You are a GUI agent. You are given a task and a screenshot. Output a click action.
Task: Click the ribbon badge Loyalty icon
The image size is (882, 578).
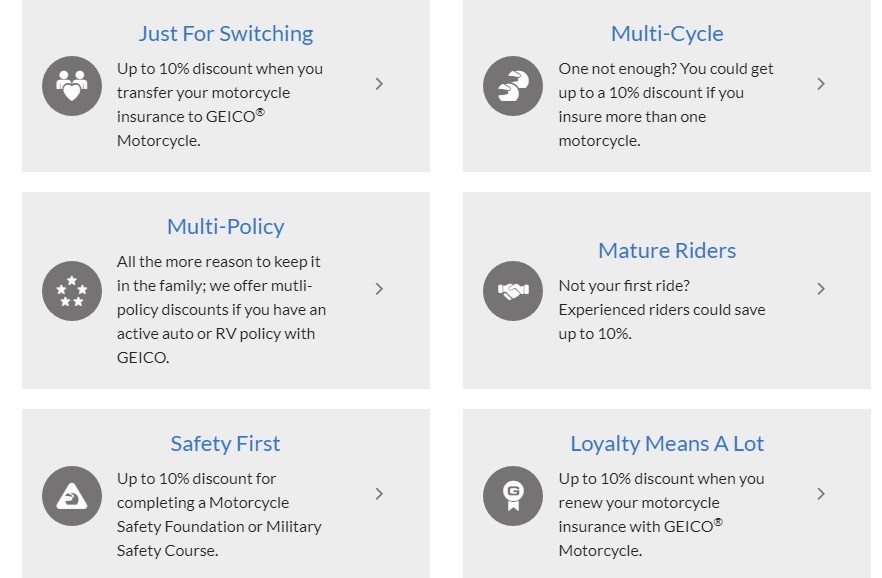click(x=513, y=496)
